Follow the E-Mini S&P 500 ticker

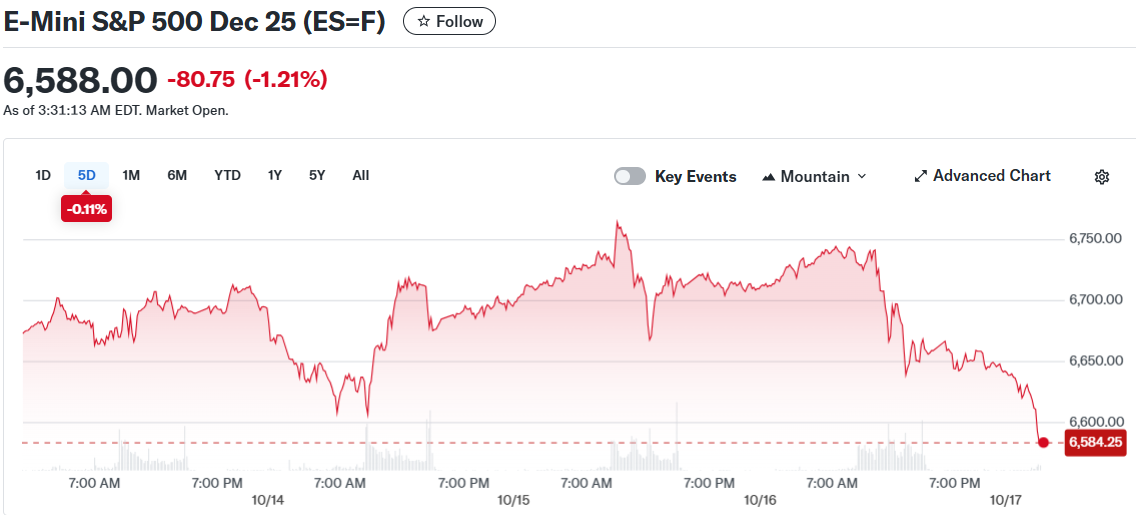point(449,21)
